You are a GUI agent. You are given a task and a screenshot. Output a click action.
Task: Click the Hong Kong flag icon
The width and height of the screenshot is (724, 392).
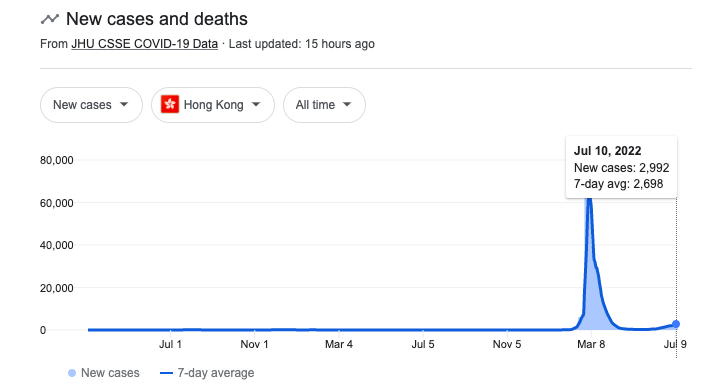click(x=170, y=104)
